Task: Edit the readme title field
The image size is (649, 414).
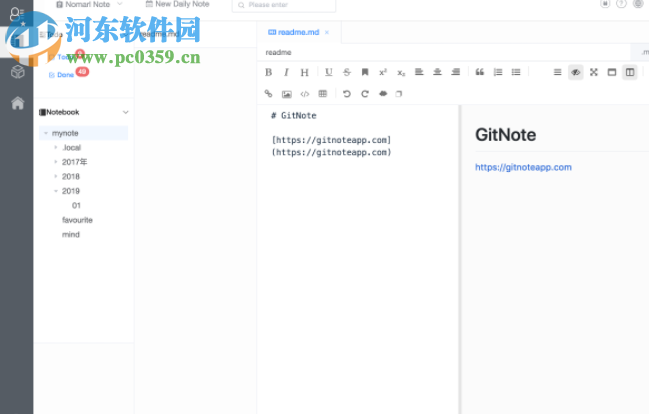Action: pos(443,53)
